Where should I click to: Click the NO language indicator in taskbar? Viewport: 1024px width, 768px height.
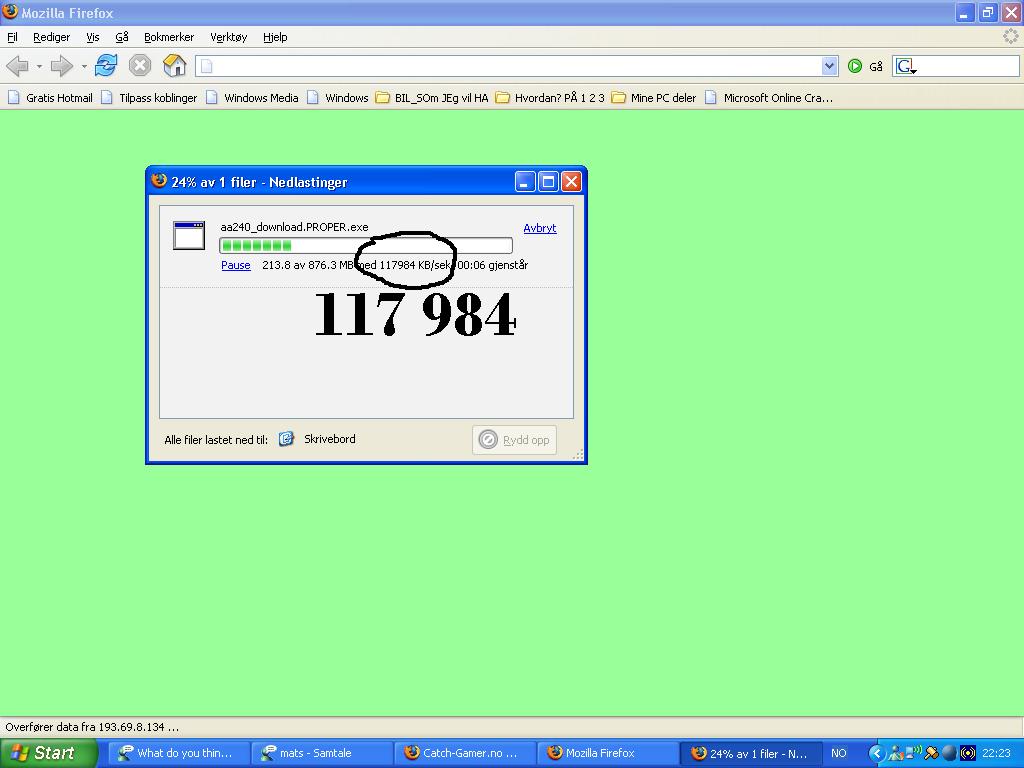click(x=839, y=754)
